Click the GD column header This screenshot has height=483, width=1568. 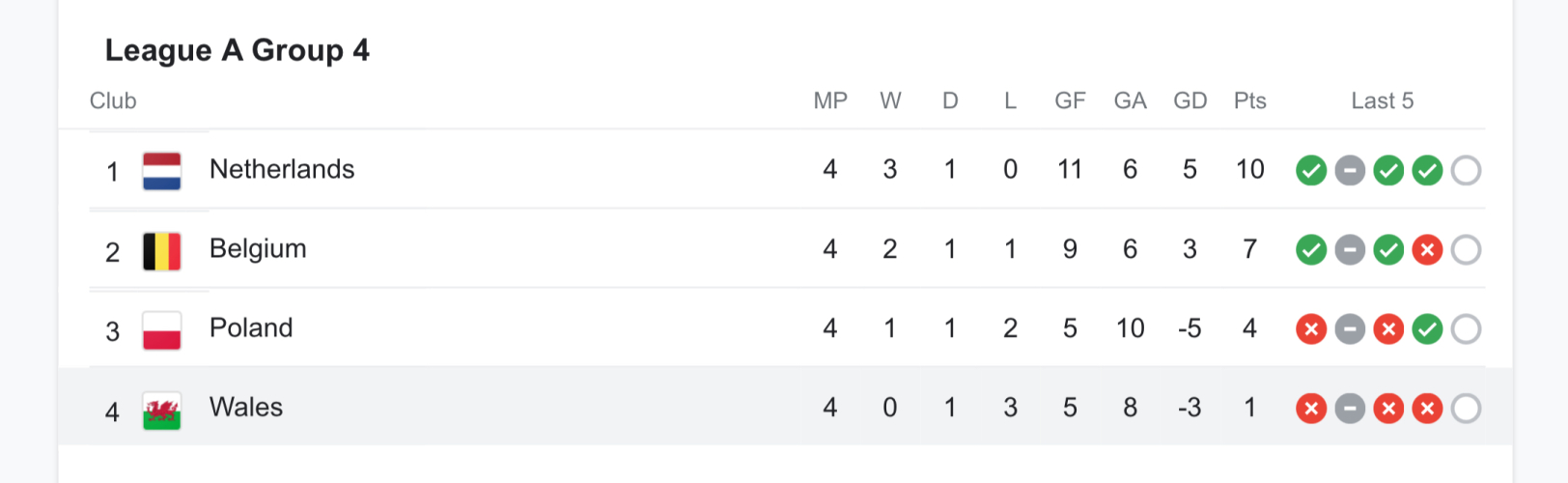coord(1190,100)
